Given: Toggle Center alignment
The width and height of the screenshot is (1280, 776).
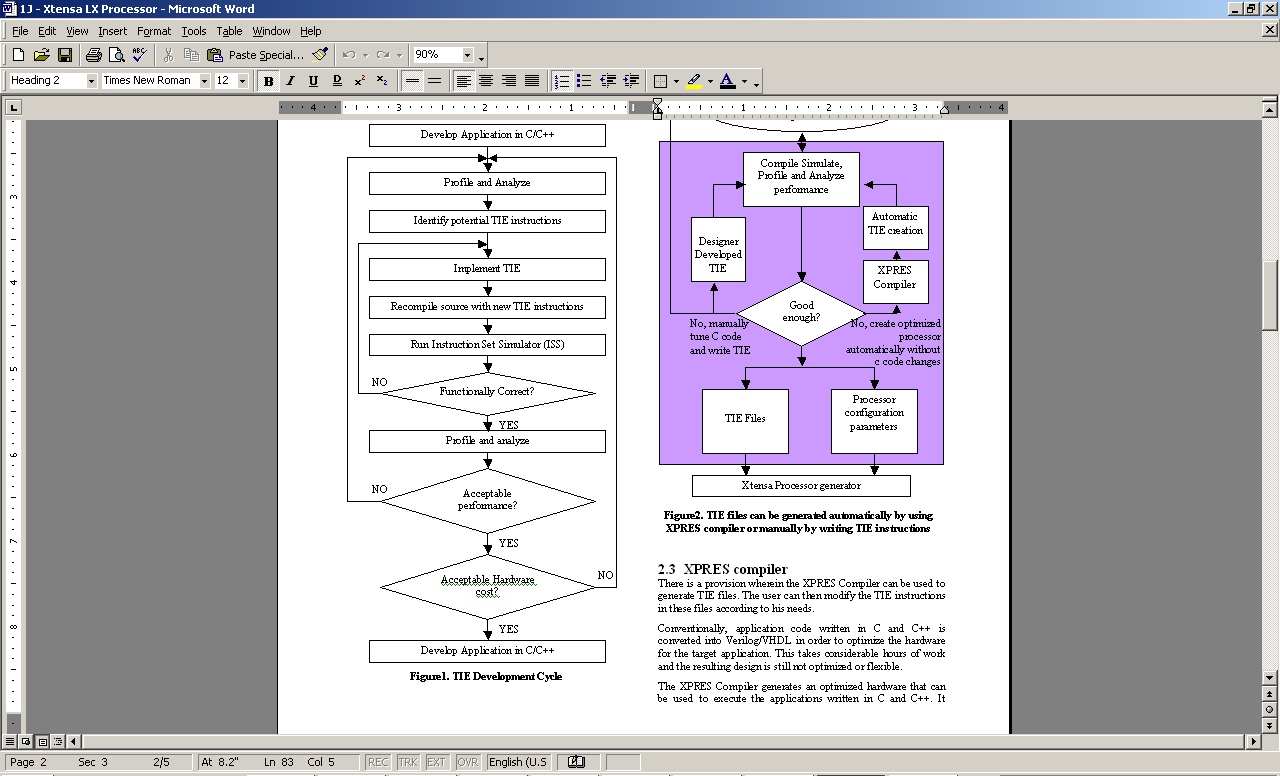Looking at the screenshot, I should click(486, 81).
